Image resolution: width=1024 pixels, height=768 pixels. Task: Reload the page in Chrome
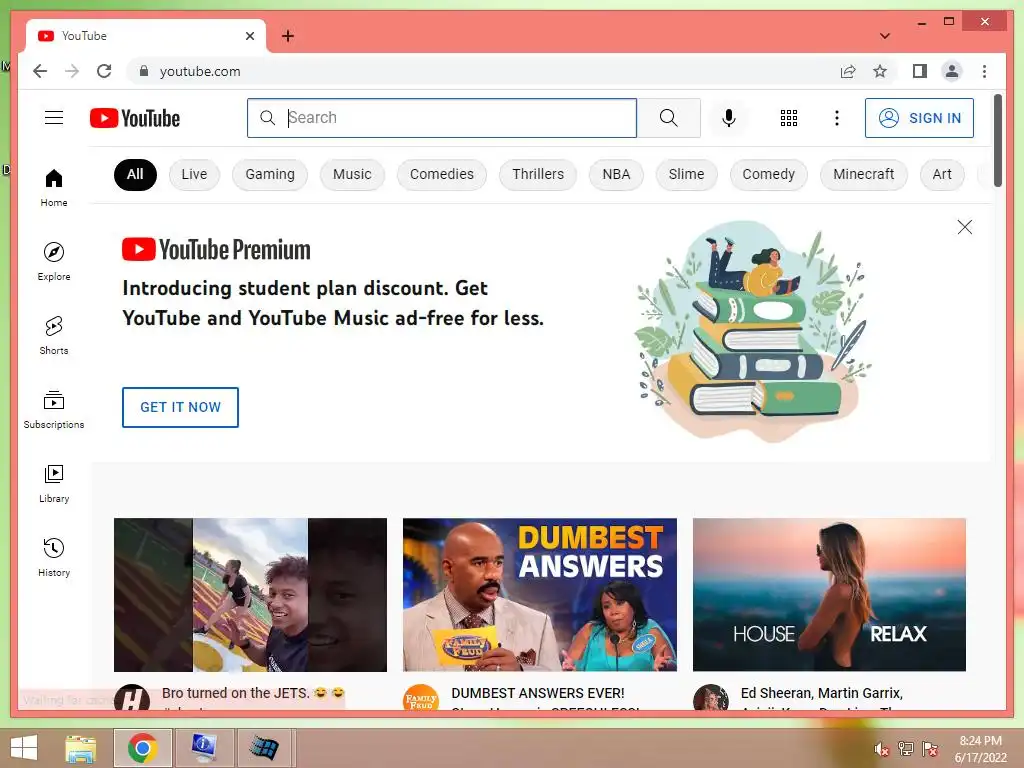(x=104, y=71)
